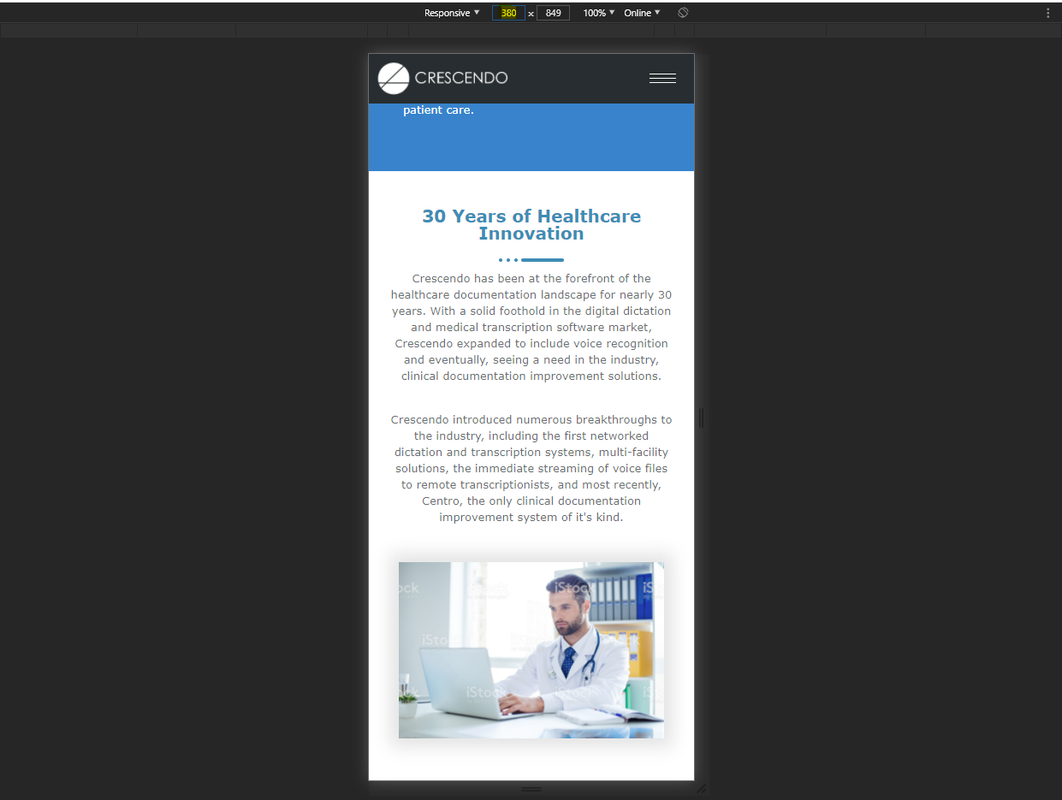
Task: Open the 100% zoom dropdown
Action: click(599, 12)
